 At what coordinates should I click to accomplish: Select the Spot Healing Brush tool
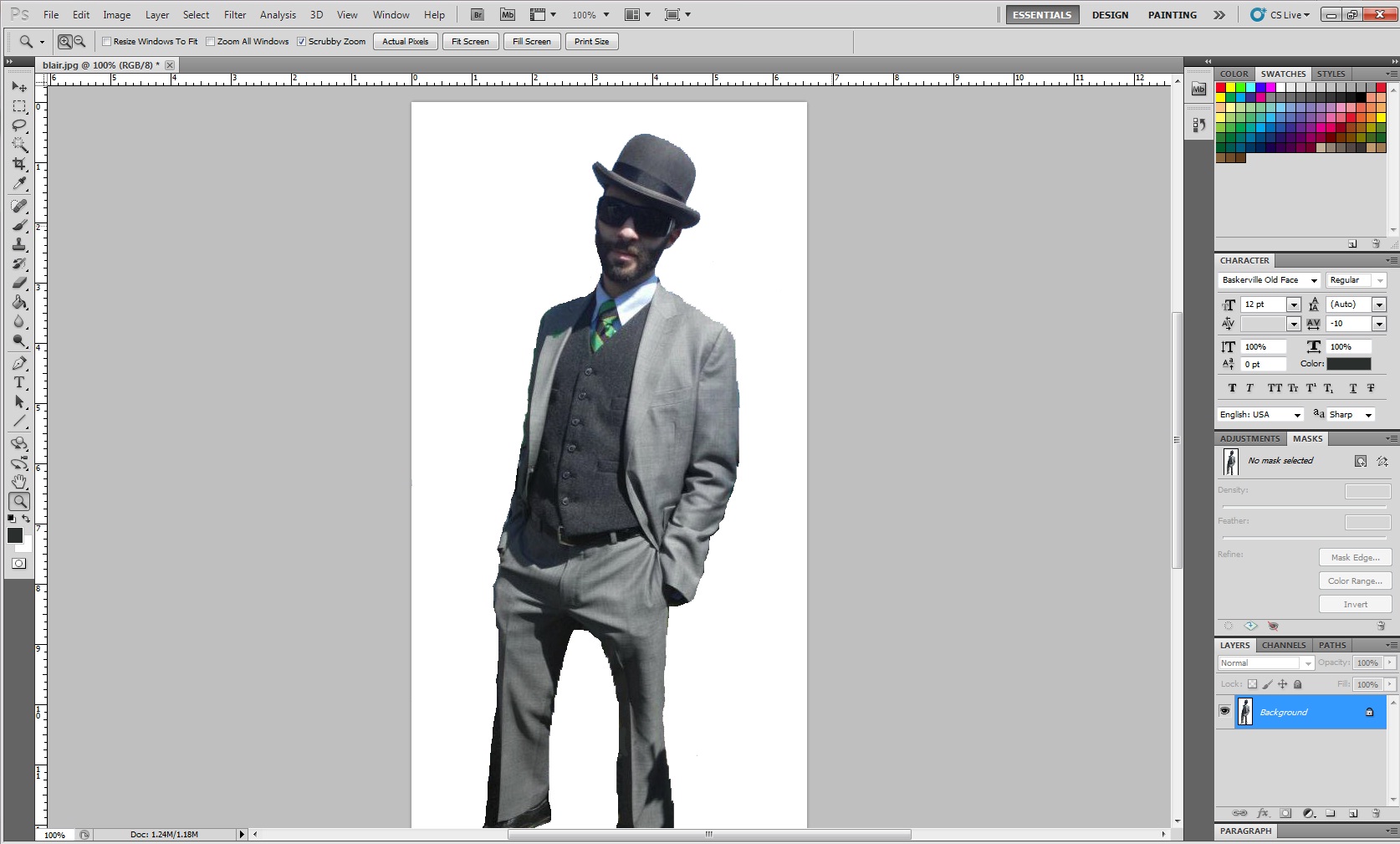pyautogui.click(x=19, y=206)
